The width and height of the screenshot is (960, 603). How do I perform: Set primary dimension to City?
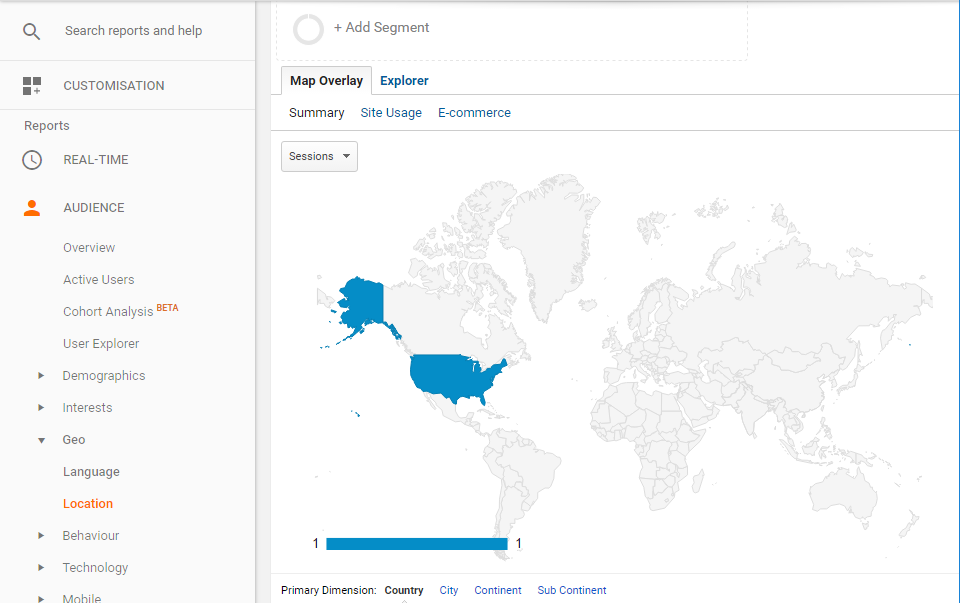pyautogui.click(x=449, y=590)
